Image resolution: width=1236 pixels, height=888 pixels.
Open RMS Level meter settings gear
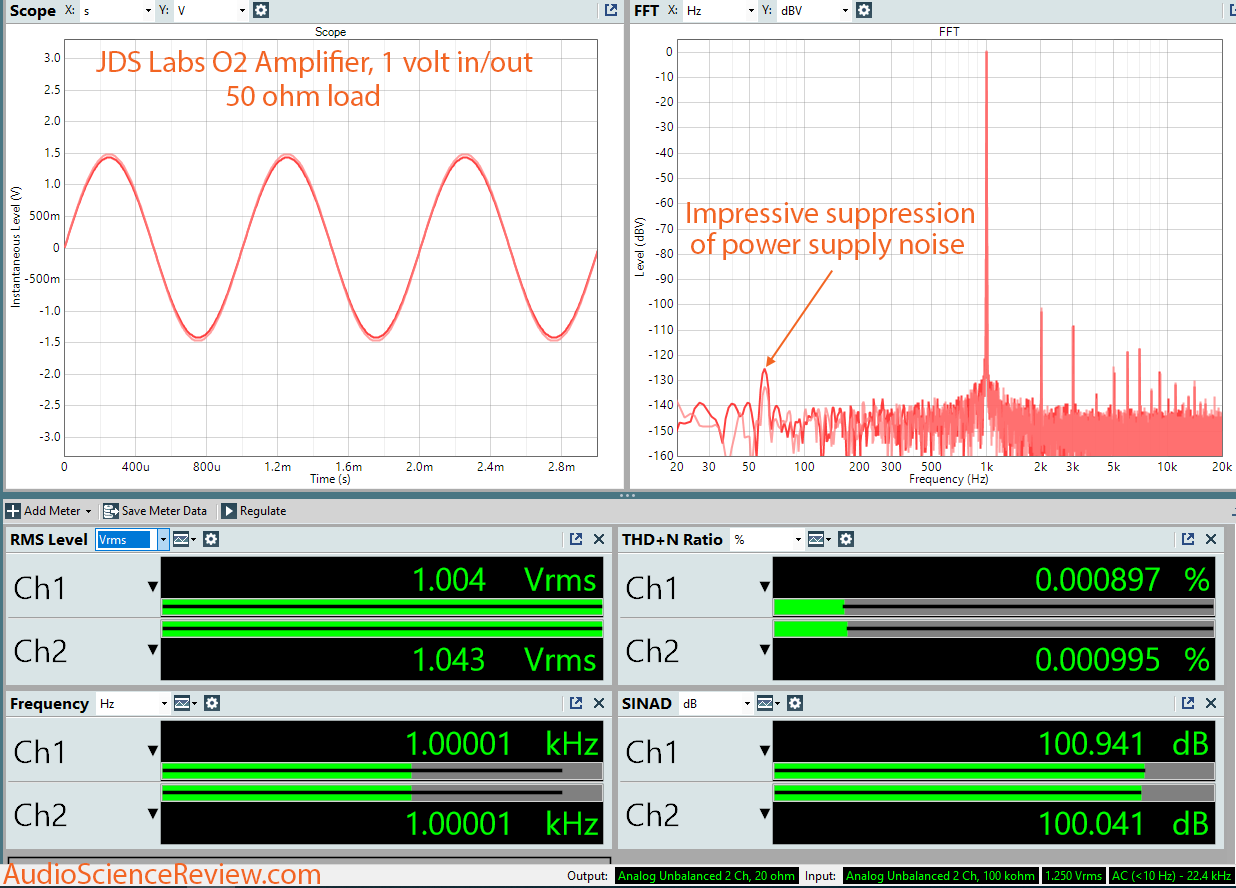point(211,539)
